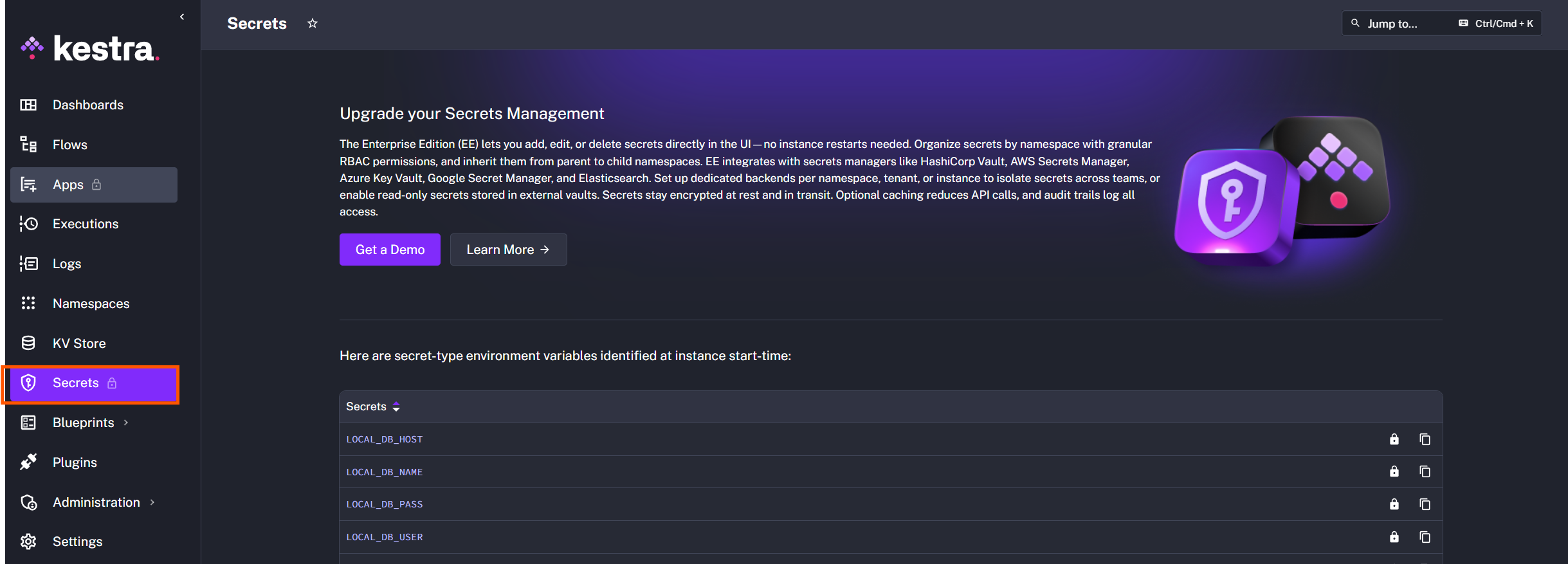Viewport: 1568px width, 564px height.
Task: Copy the LOCAL_DB_HOST secret key
Action: point(1425,439)
